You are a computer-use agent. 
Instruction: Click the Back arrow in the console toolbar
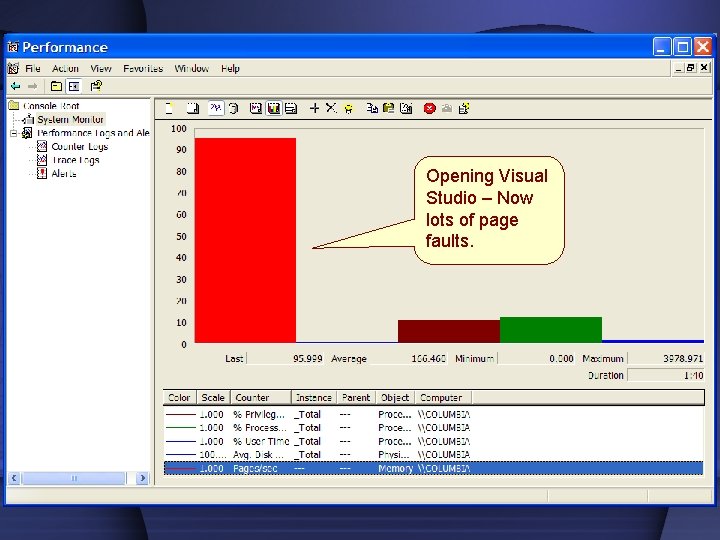click(x=16, y=86)
